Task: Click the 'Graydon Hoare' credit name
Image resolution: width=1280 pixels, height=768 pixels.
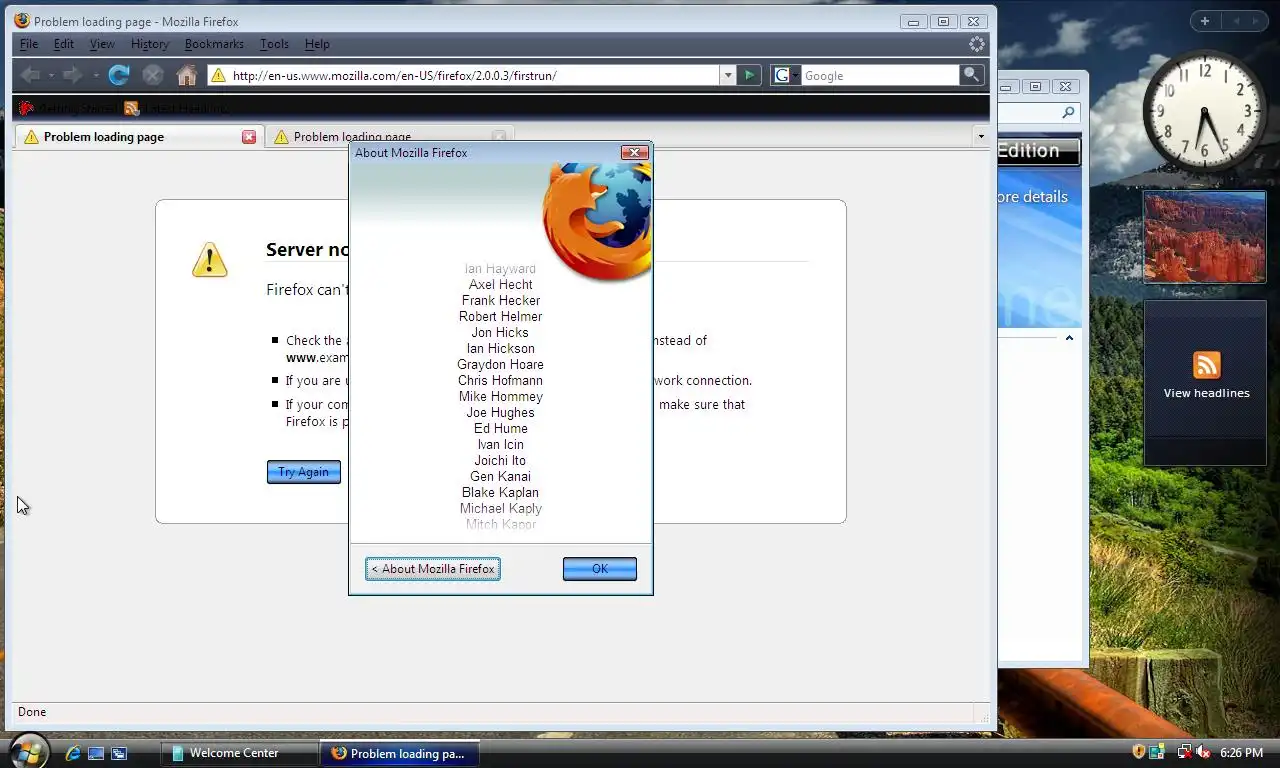Action: tap(500, 365)
